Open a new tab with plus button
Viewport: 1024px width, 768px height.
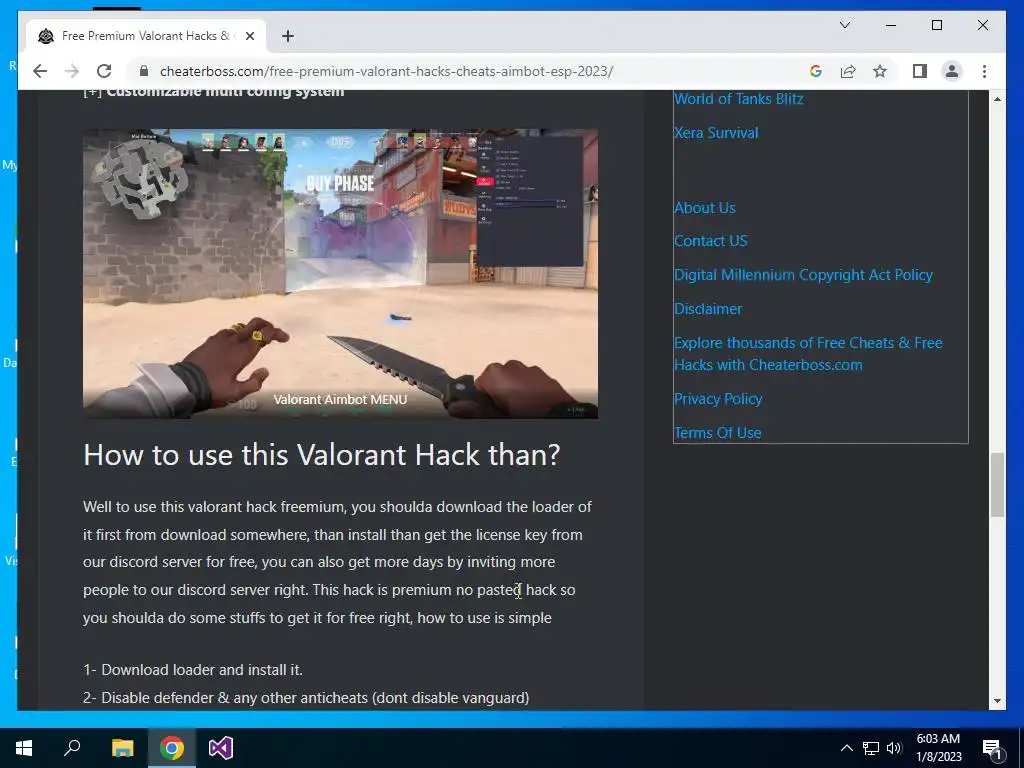click(288, 36)
